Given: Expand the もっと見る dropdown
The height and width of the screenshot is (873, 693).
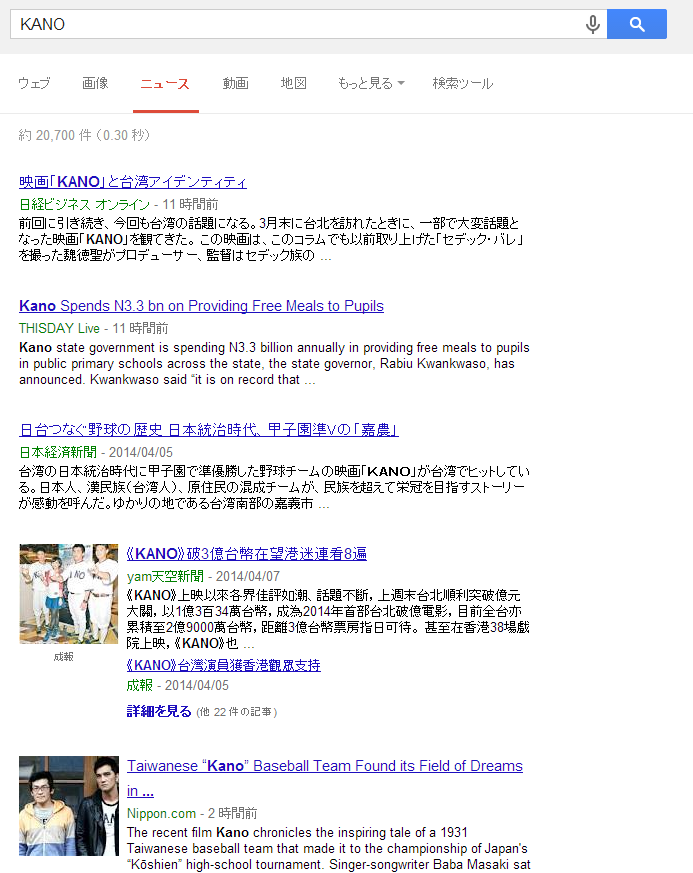Looking at the screenshot, I should point(371,84).
